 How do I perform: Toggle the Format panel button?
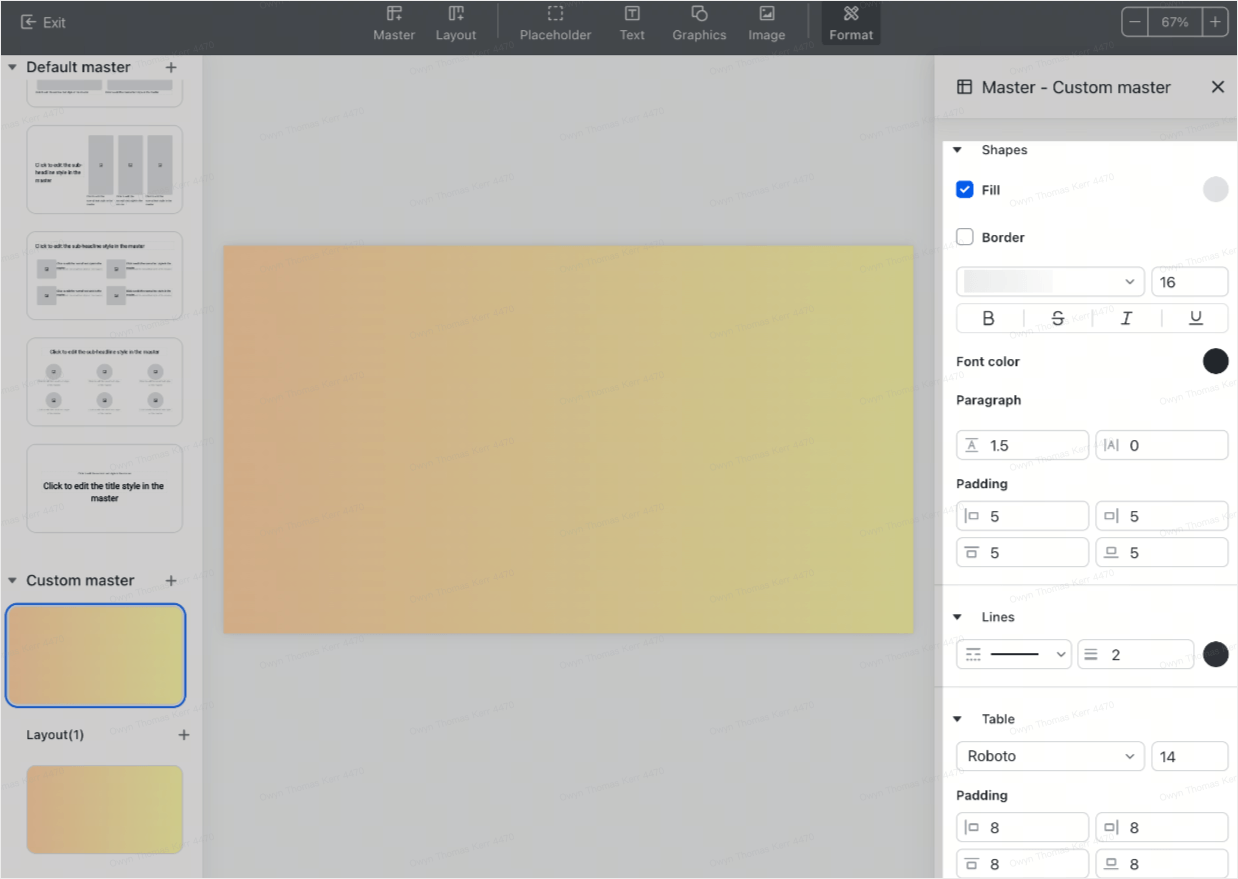point(851,23)
